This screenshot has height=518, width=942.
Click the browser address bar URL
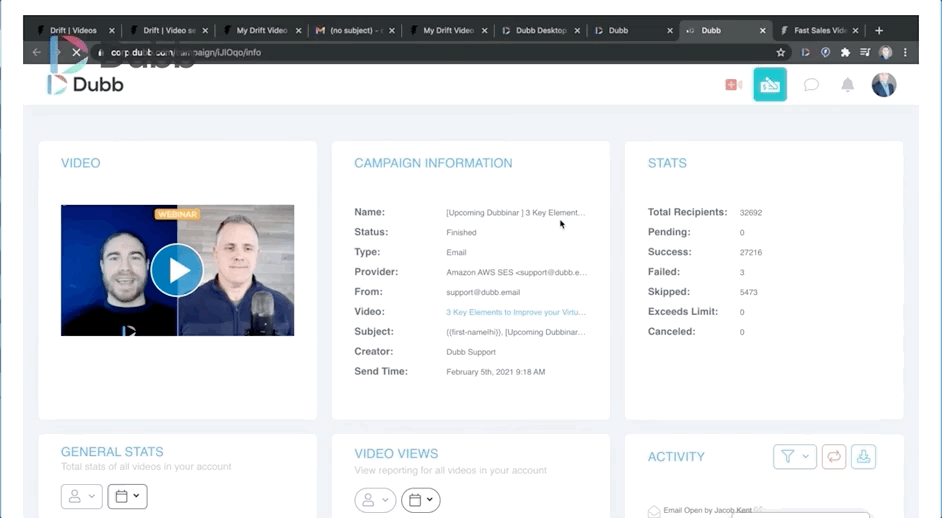186,52
